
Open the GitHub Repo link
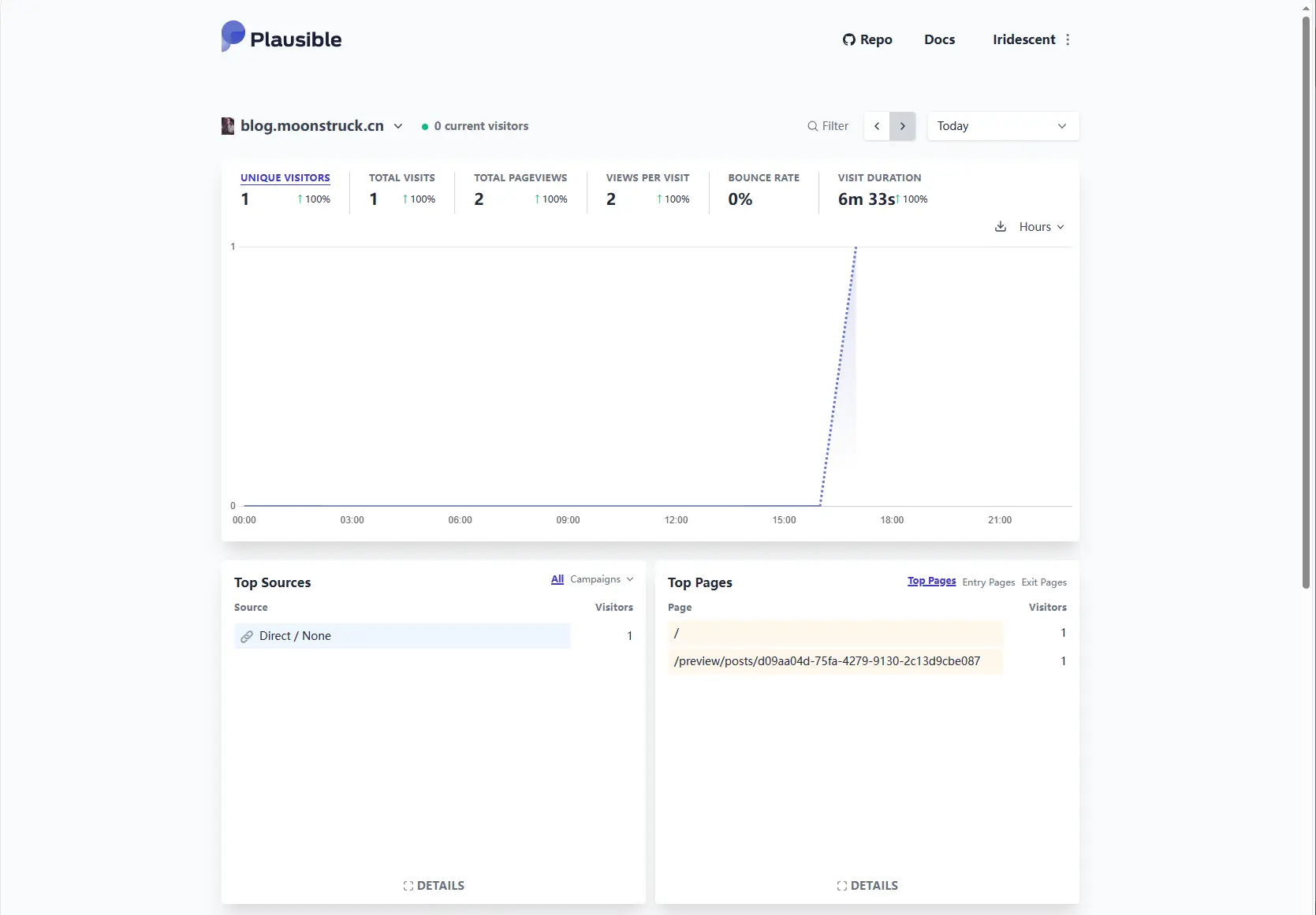[x=867, y=39]
